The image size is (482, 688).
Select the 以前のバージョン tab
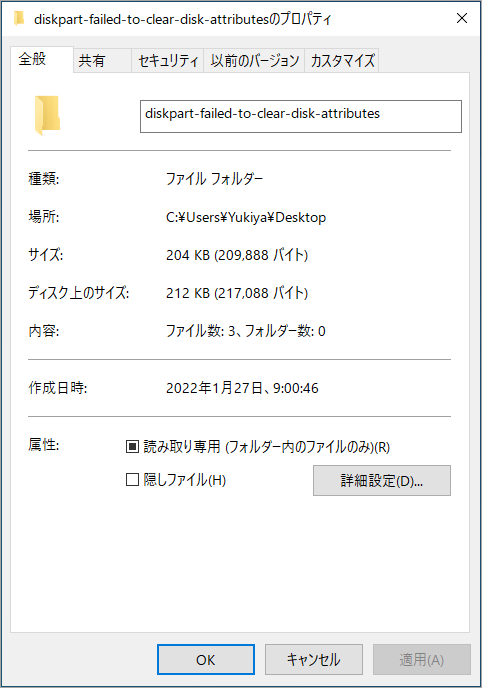click(x=254, y=61)
